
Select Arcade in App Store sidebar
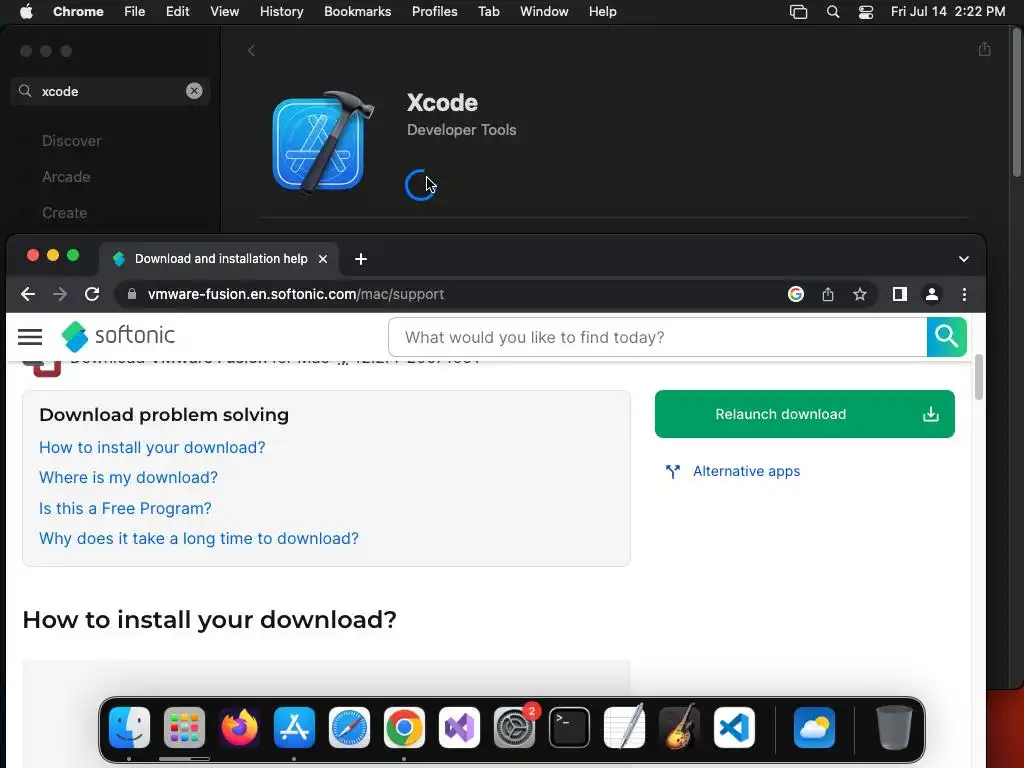pyautogui.click(x=66, y=176)
